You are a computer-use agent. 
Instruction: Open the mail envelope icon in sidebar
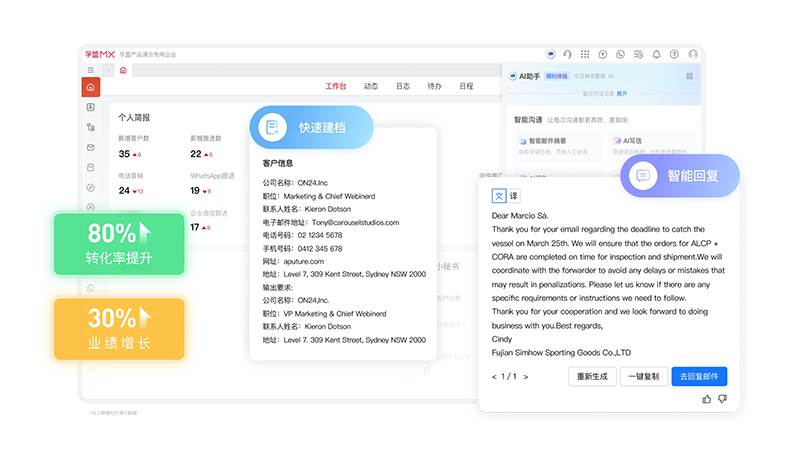[x=91, y=147]
